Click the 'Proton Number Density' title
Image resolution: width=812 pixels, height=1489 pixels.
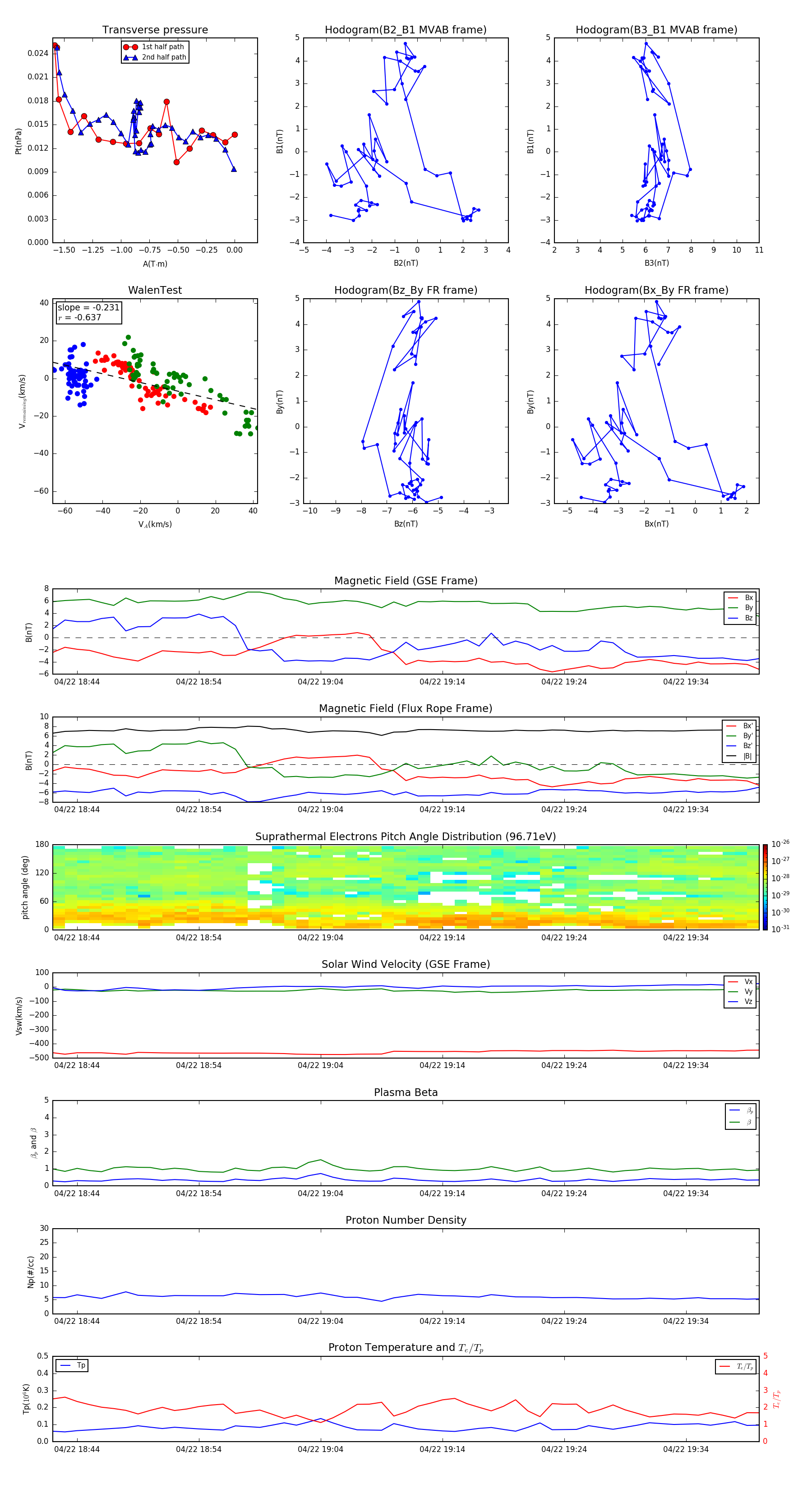tap(406, 1220)
